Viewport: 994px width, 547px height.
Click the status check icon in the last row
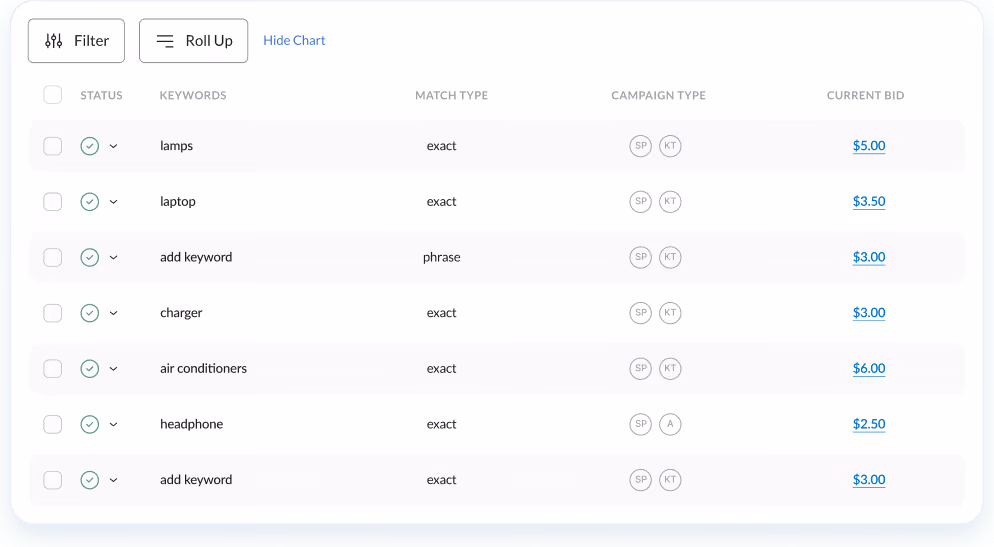pyautogui.click(x=90, y=480)
